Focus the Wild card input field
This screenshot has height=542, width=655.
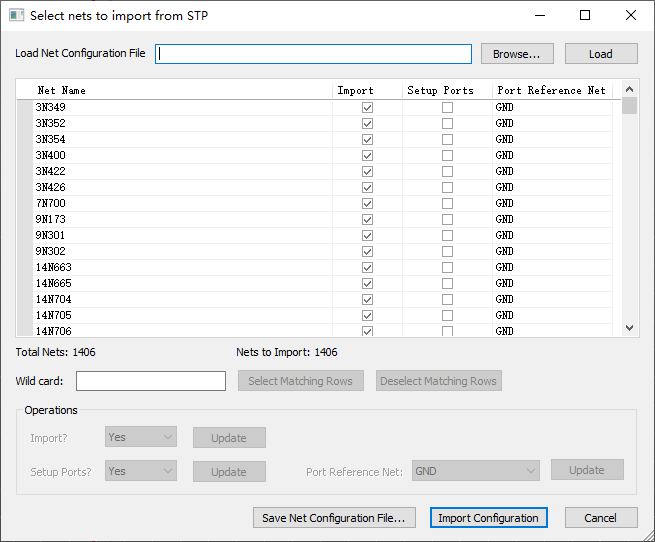coord(151,381)
